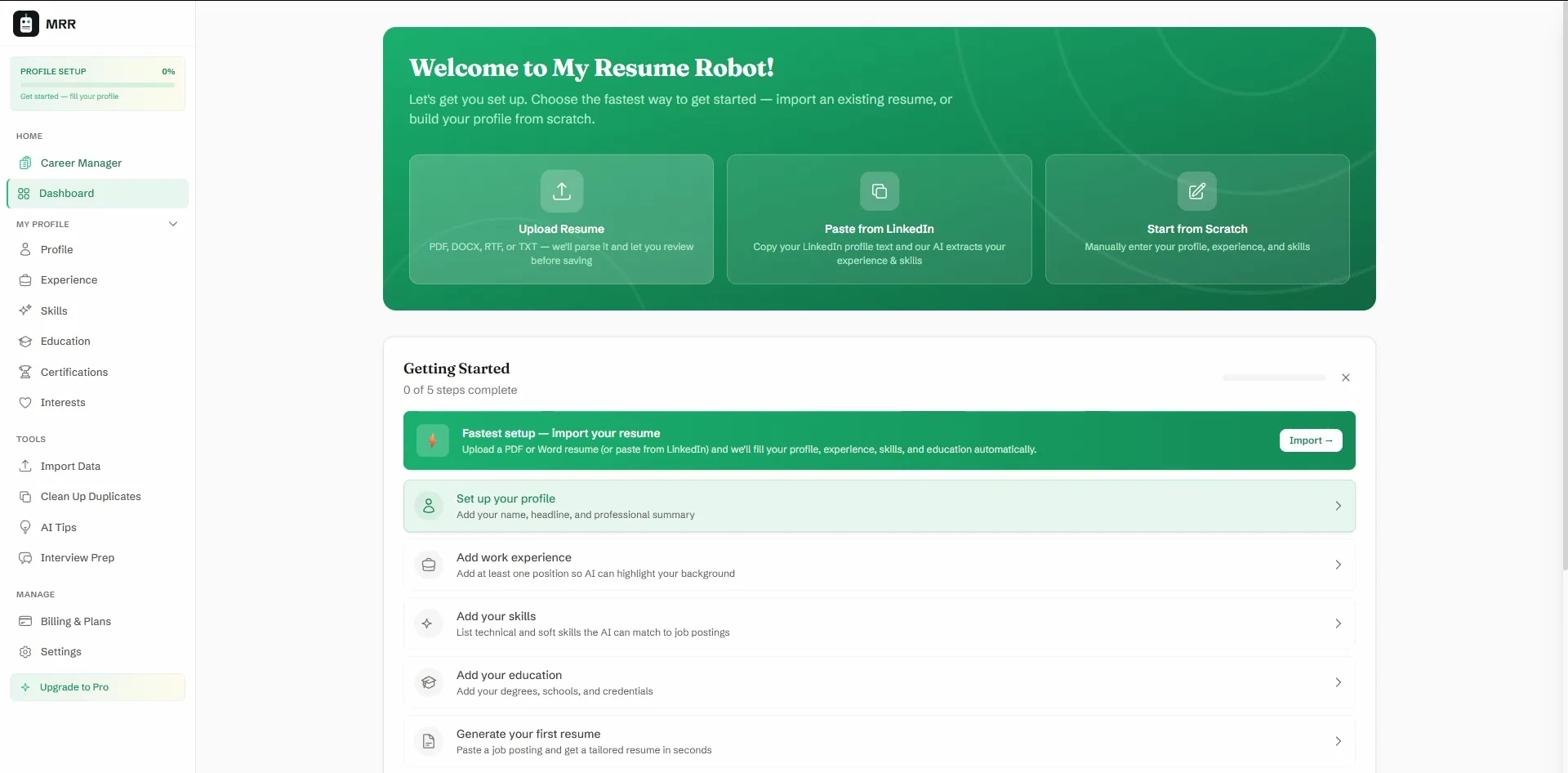Open Generate your first resume chevron

[1338, 741]
